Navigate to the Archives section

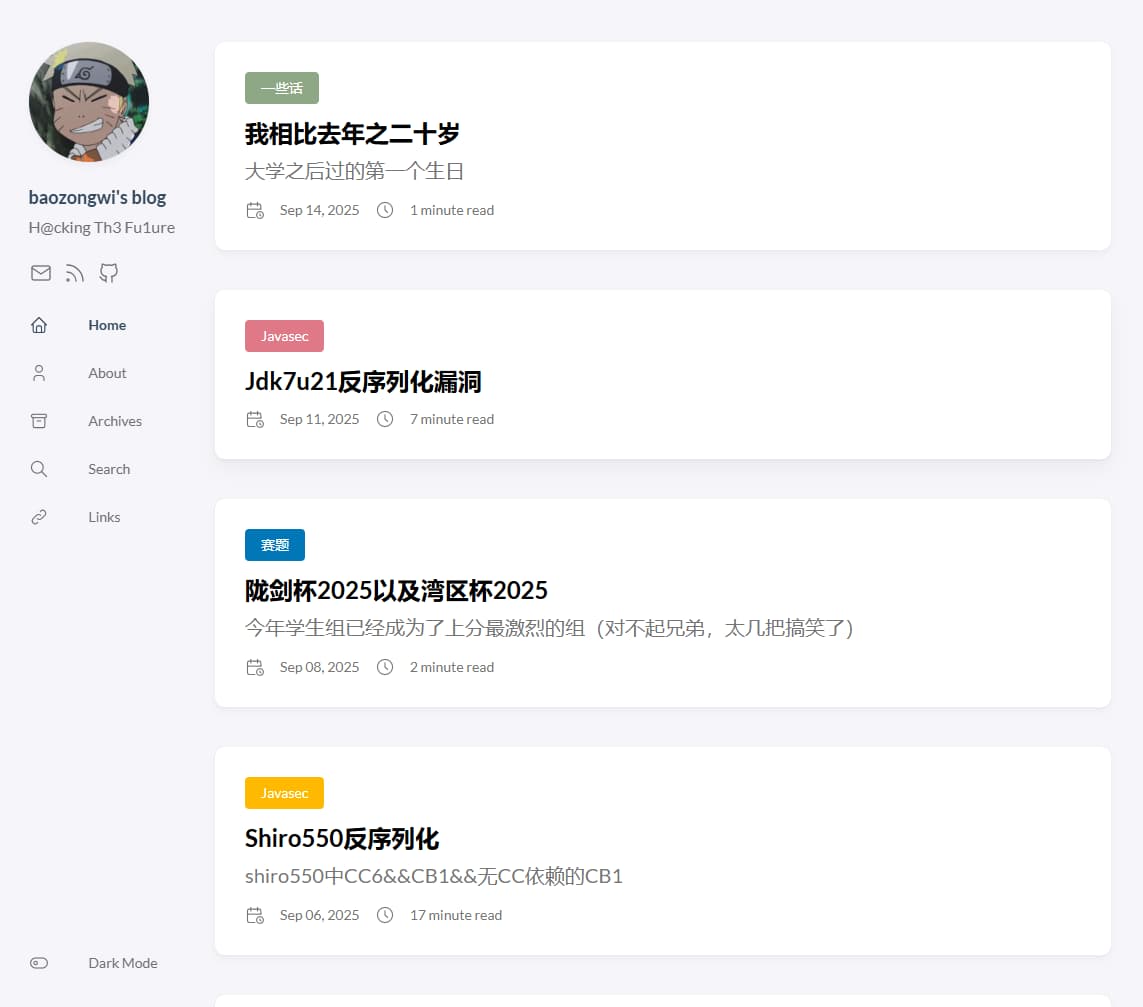114,420
